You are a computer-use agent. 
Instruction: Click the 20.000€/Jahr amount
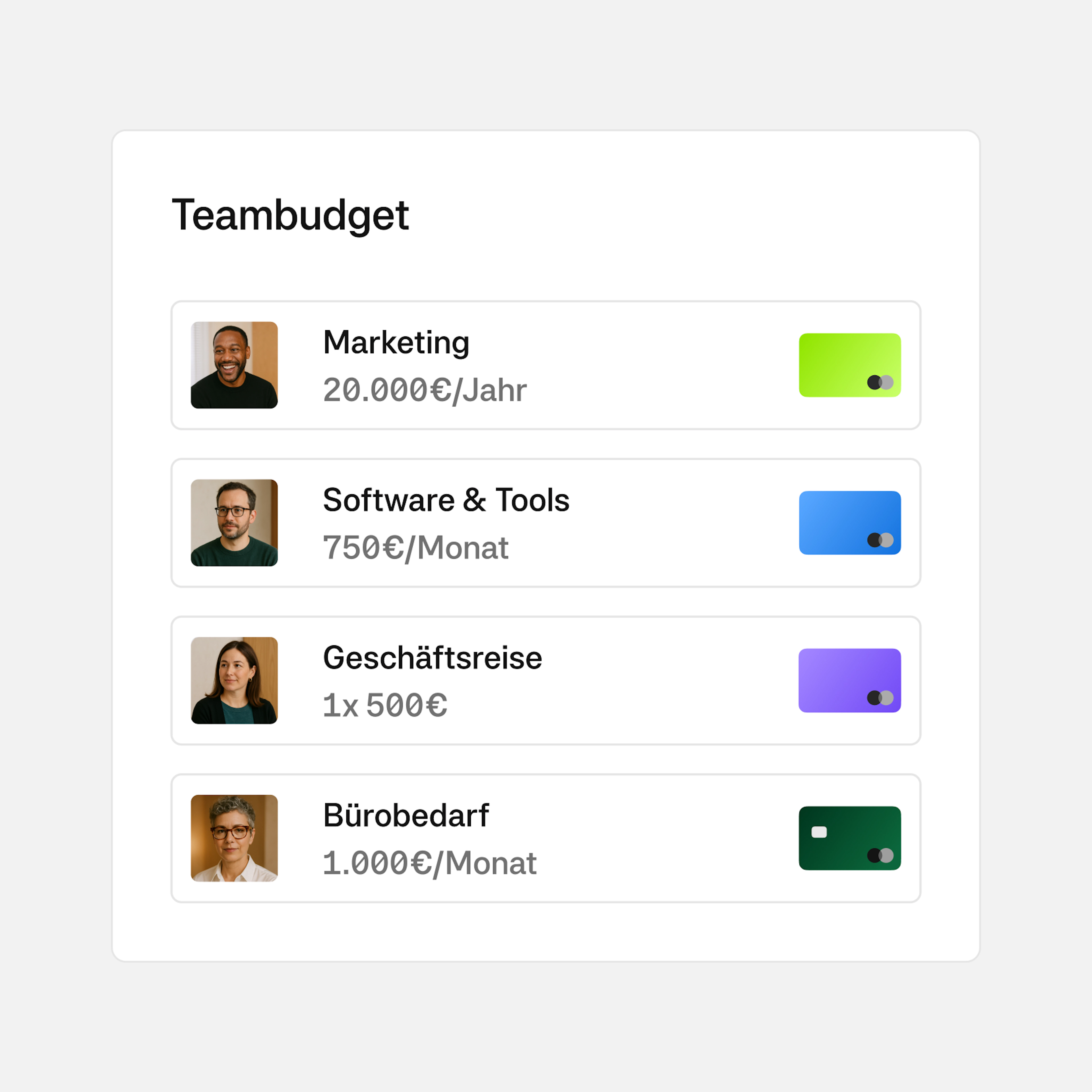[x=425, y=390]
